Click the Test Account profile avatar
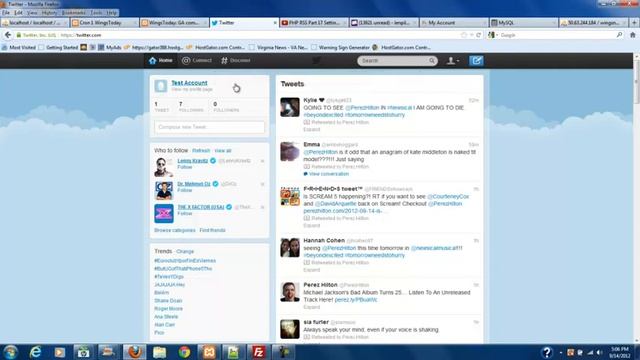640x360 pixels. point(160,86)
